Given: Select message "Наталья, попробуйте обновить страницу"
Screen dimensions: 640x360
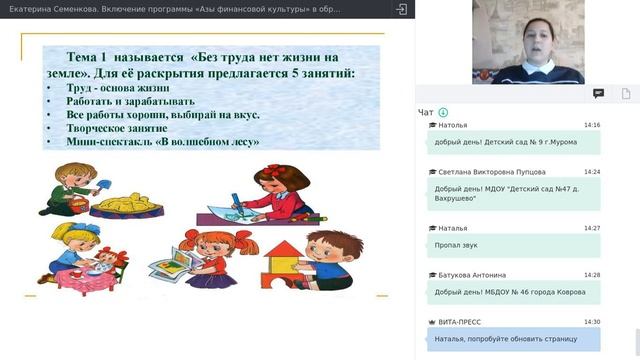Looking at the screenshot, I should [x=513, y=339].
